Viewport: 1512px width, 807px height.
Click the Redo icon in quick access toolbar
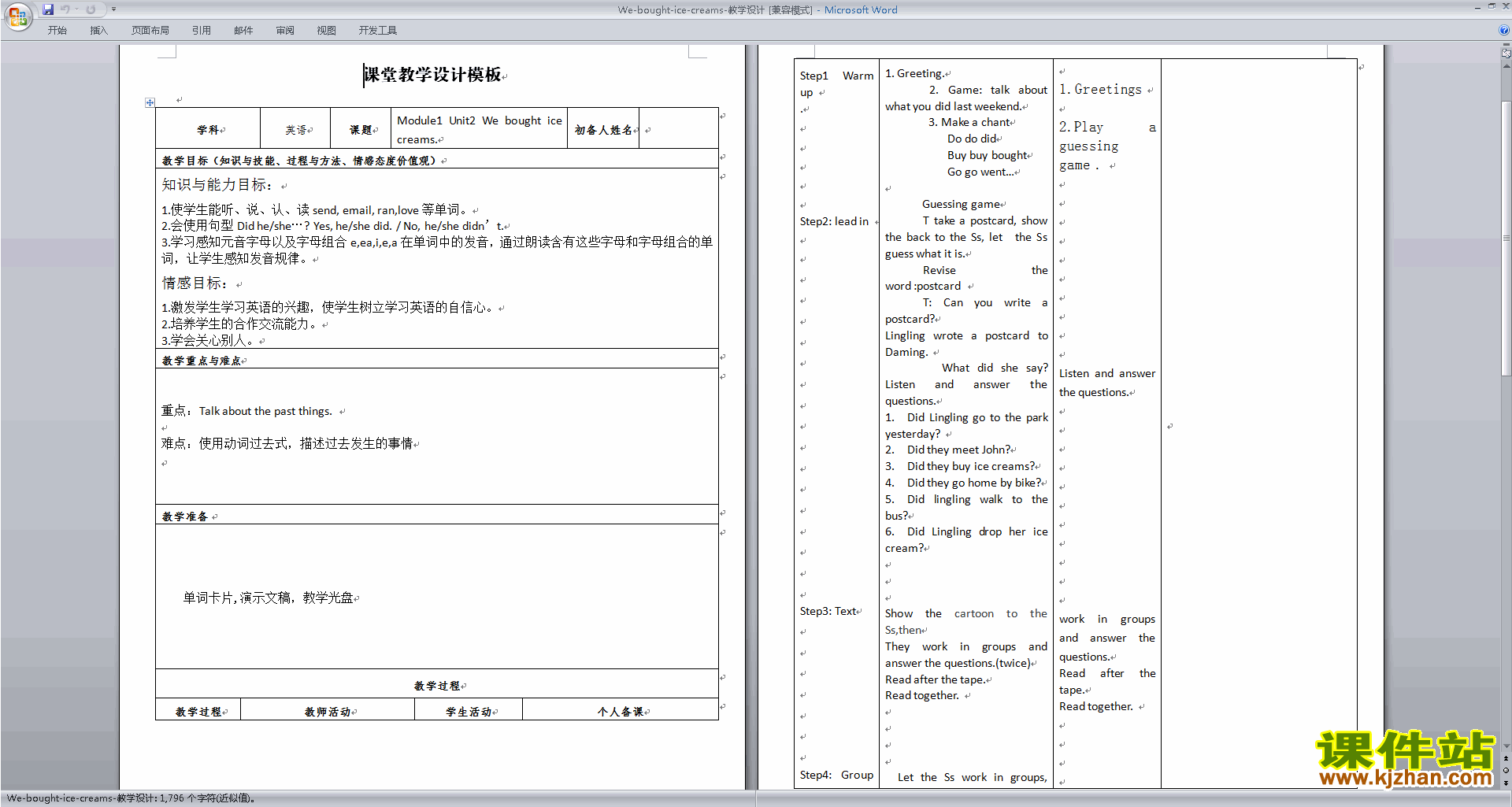91,9
